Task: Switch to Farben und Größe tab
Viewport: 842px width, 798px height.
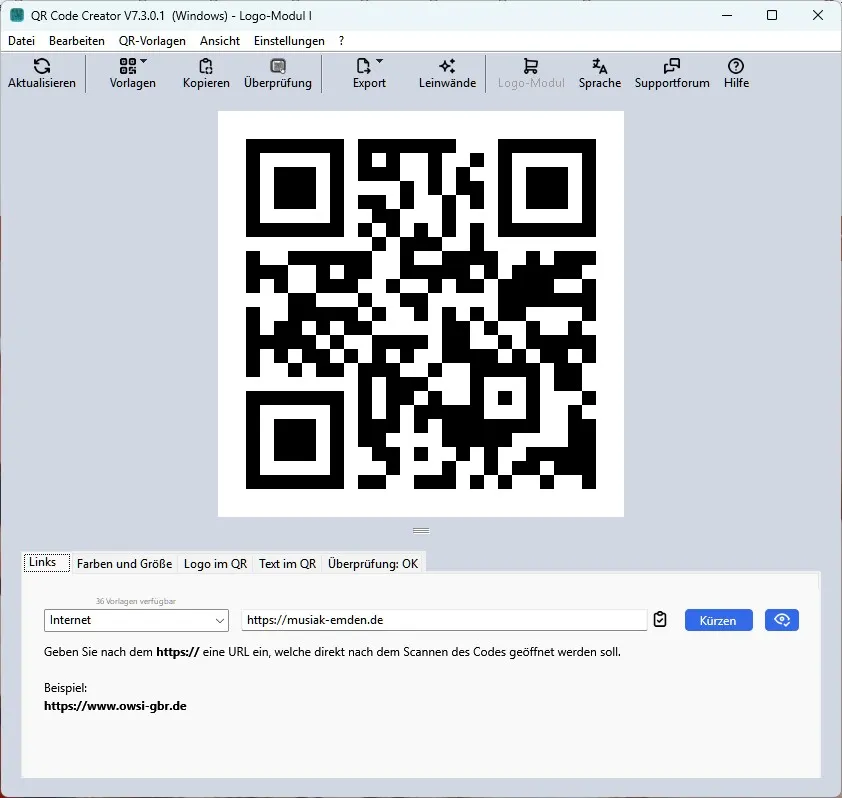Action: (125, 564)
